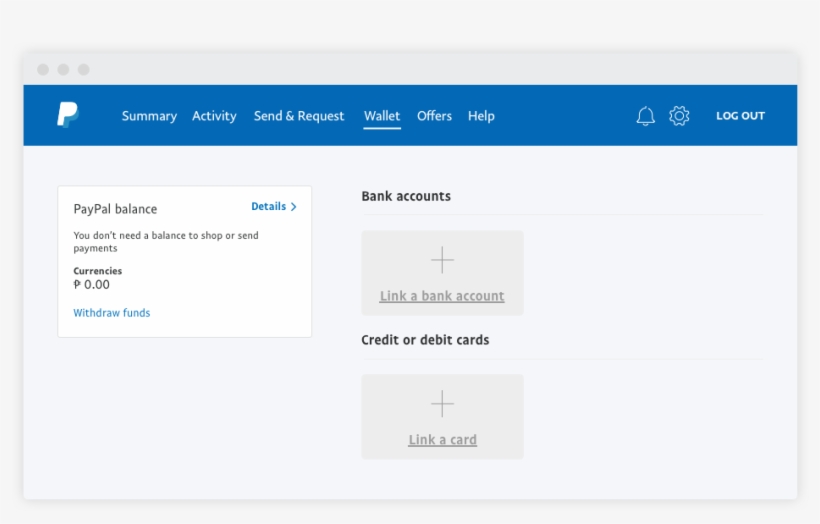Switch to the Wallet tab
820x524 pixels.
pos(382,116)
